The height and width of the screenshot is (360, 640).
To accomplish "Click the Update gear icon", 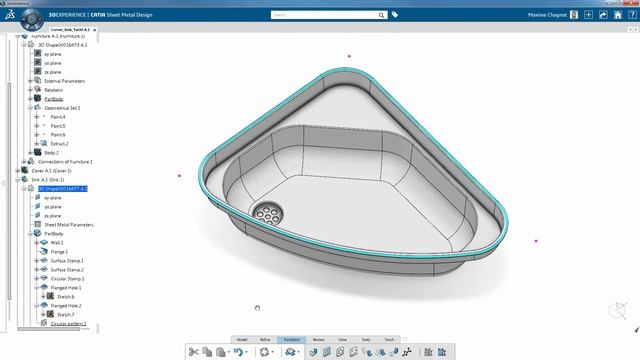I will pos(264,352).
